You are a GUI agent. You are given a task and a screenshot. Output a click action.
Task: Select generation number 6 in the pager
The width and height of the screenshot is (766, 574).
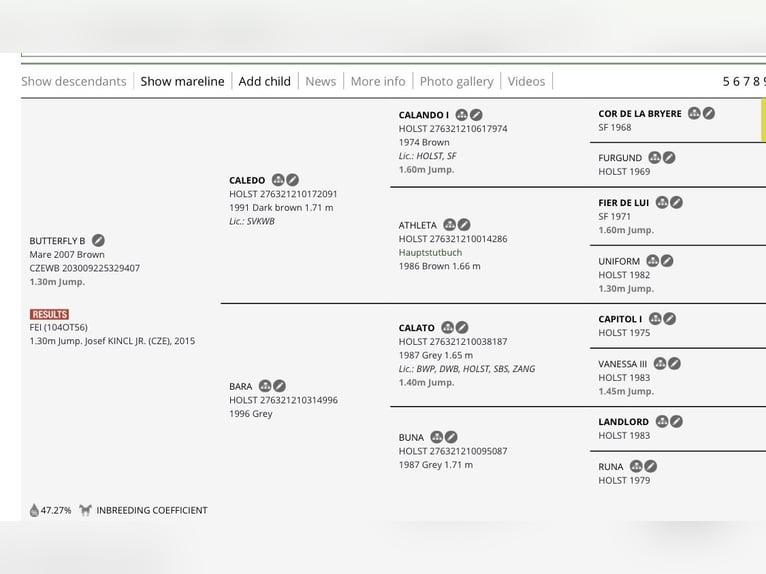(x=736, y=81)
